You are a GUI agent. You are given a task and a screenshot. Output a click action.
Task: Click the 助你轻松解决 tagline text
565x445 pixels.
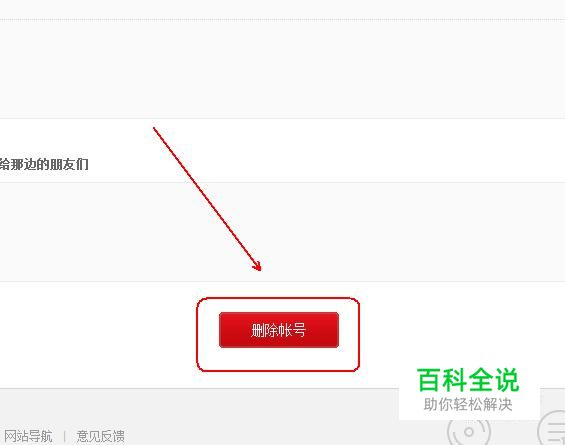(x=468, y=404)
